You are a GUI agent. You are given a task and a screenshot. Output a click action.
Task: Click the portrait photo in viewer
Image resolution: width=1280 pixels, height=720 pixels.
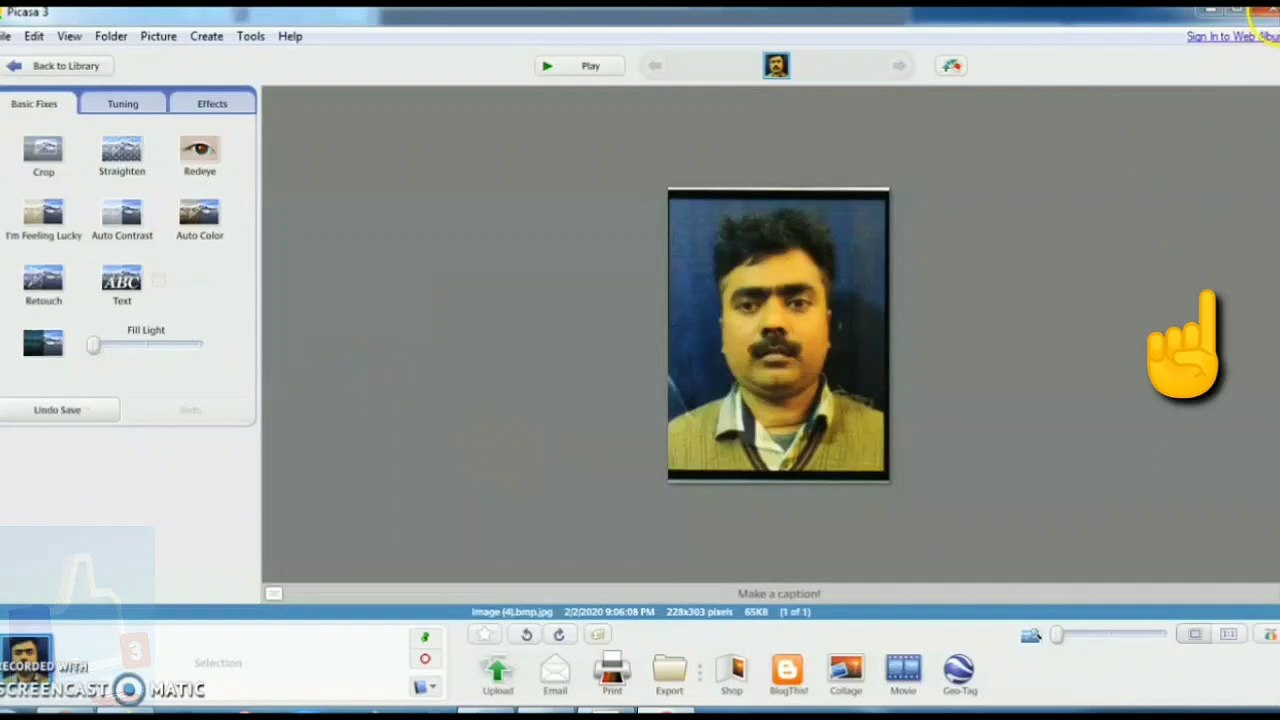778,335
